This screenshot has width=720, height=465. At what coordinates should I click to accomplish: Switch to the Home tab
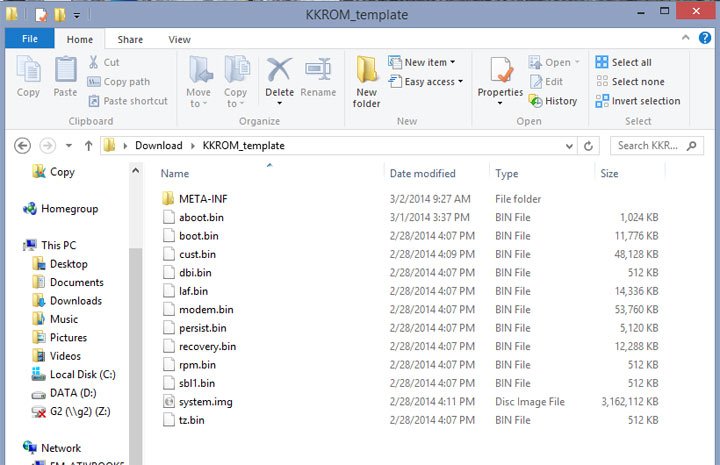pyautogui.click(x=79, y=39)
